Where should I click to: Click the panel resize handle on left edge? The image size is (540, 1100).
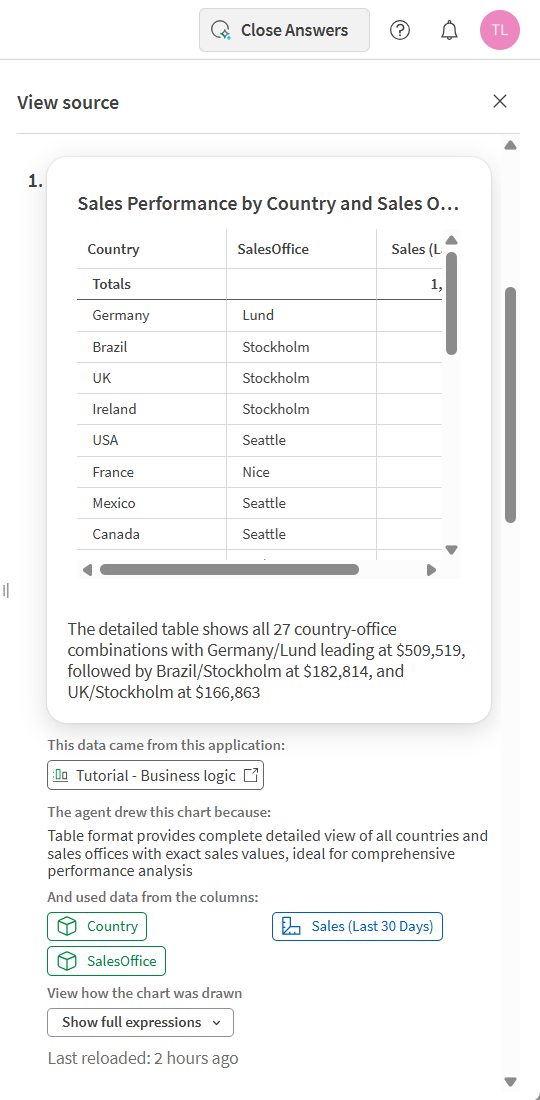[x=6, y=590]
